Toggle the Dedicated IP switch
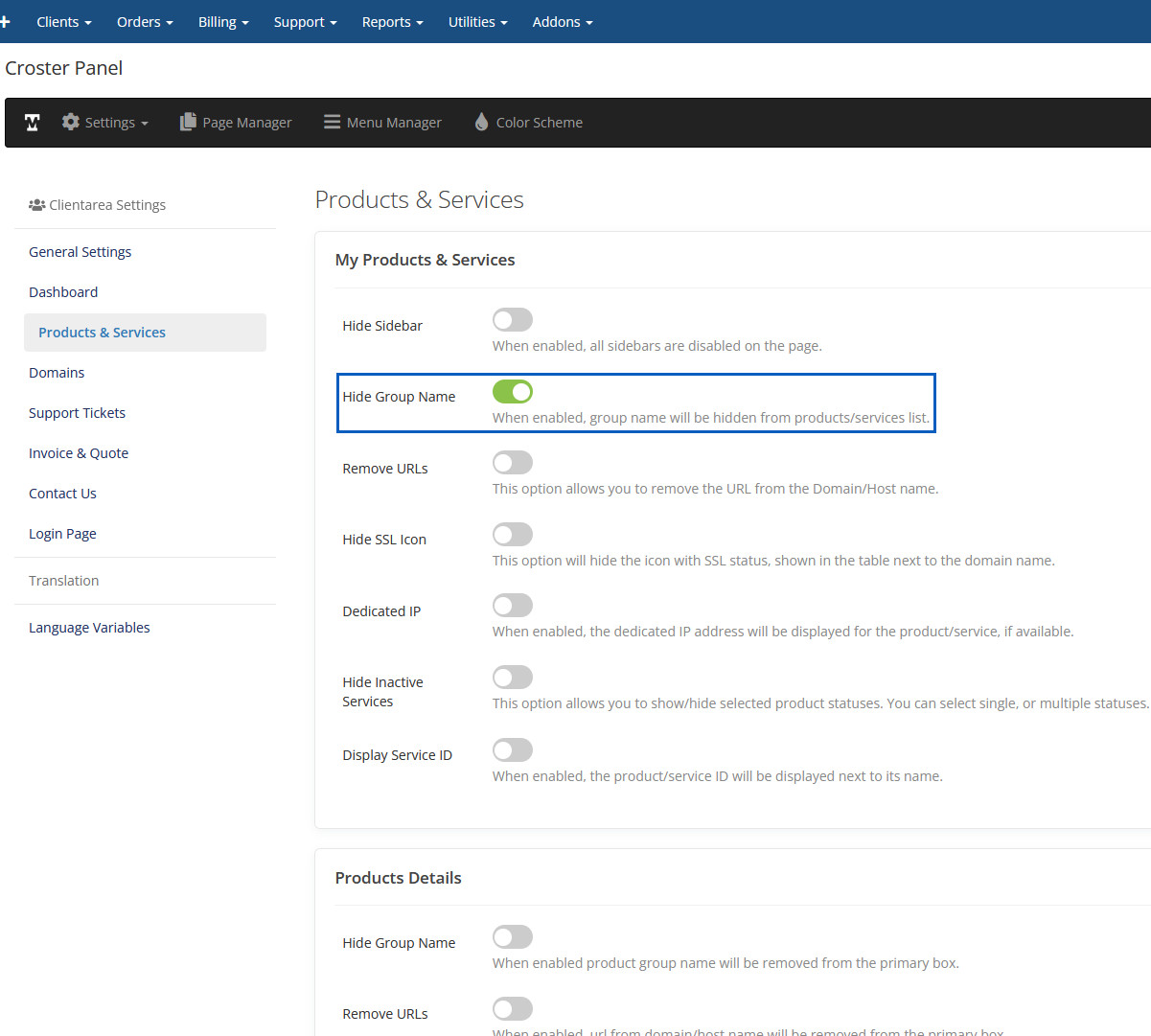Viewport: 1151px width, 1036px height. tap(513, 606)
